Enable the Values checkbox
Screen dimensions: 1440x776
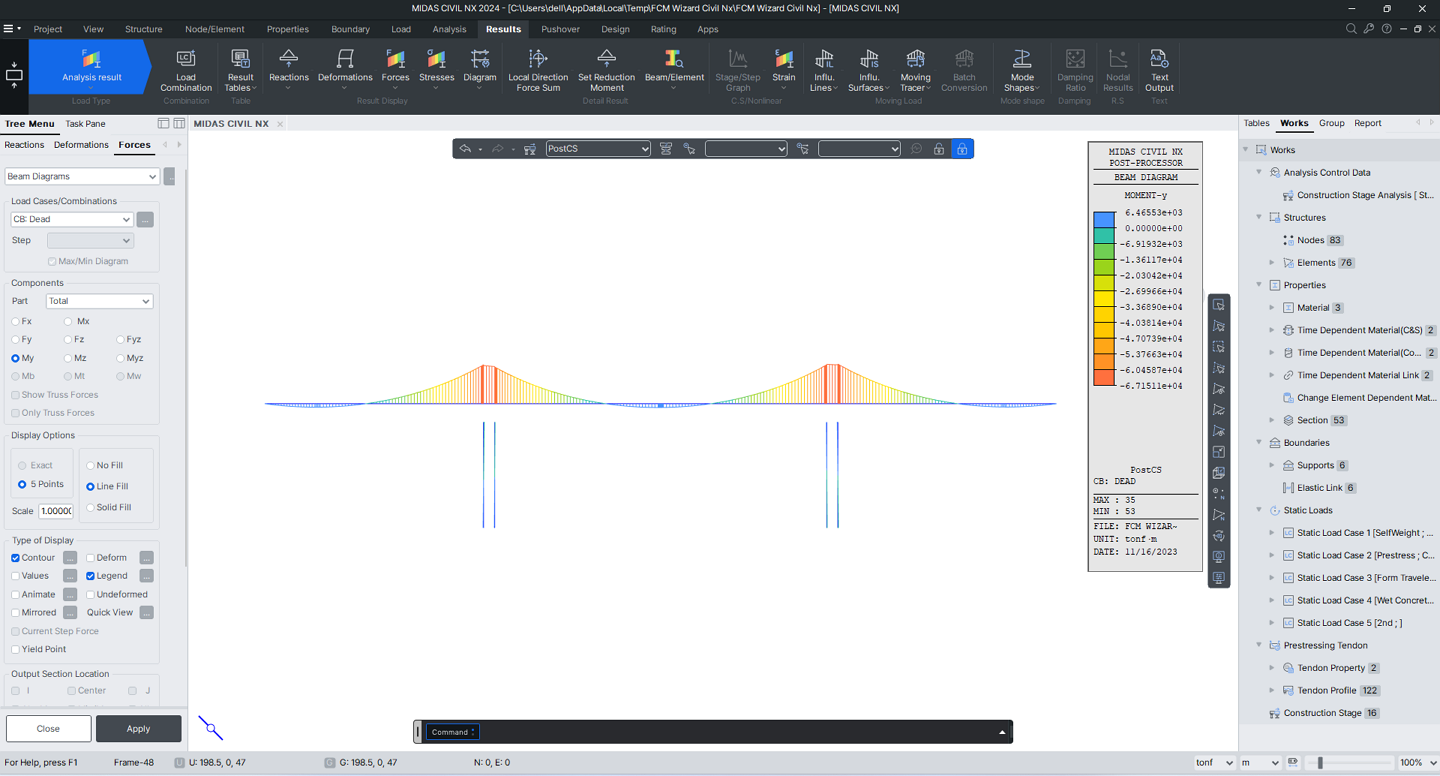click(x=15, y=576)
